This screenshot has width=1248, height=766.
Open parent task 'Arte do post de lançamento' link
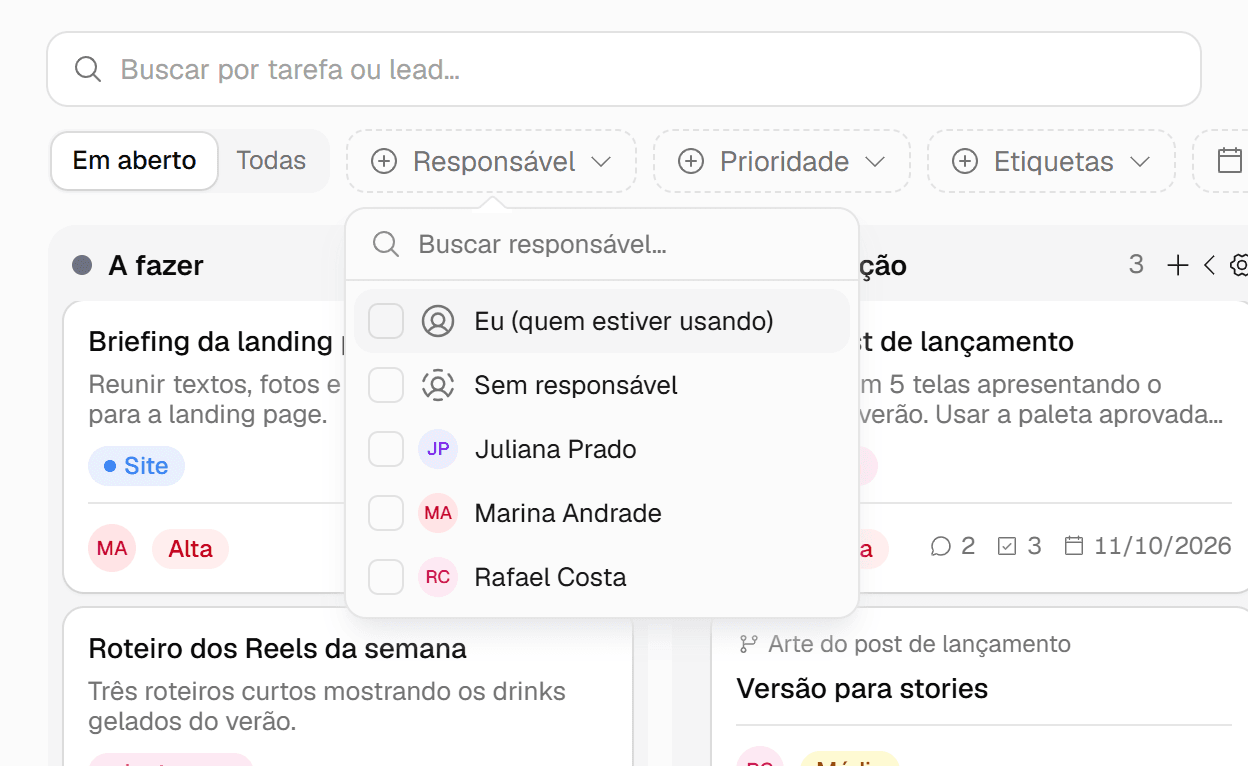tap(919, 644)
